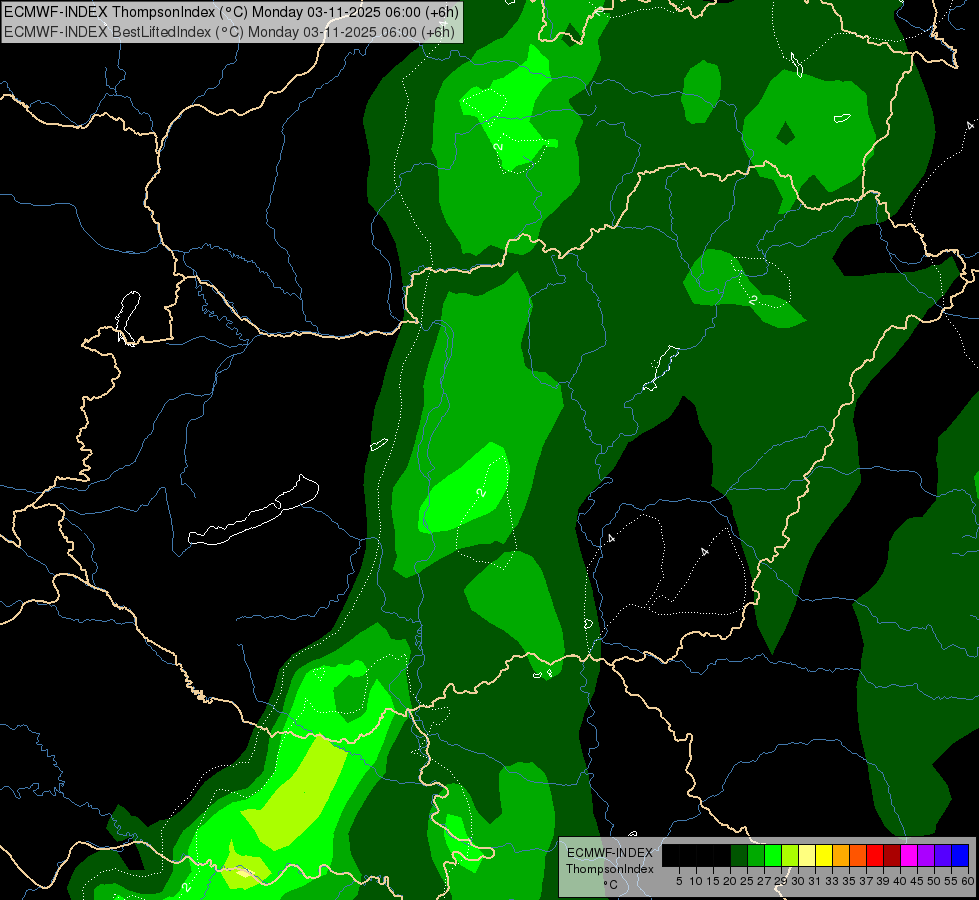Choose the red-orange 35–37 legend swatch

858,855
